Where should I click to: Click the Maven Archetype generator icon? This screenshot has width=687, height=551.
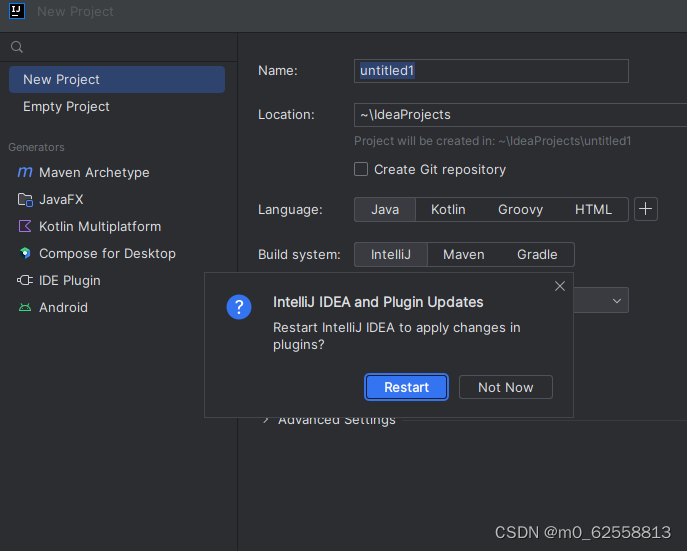tap(25, 172)
